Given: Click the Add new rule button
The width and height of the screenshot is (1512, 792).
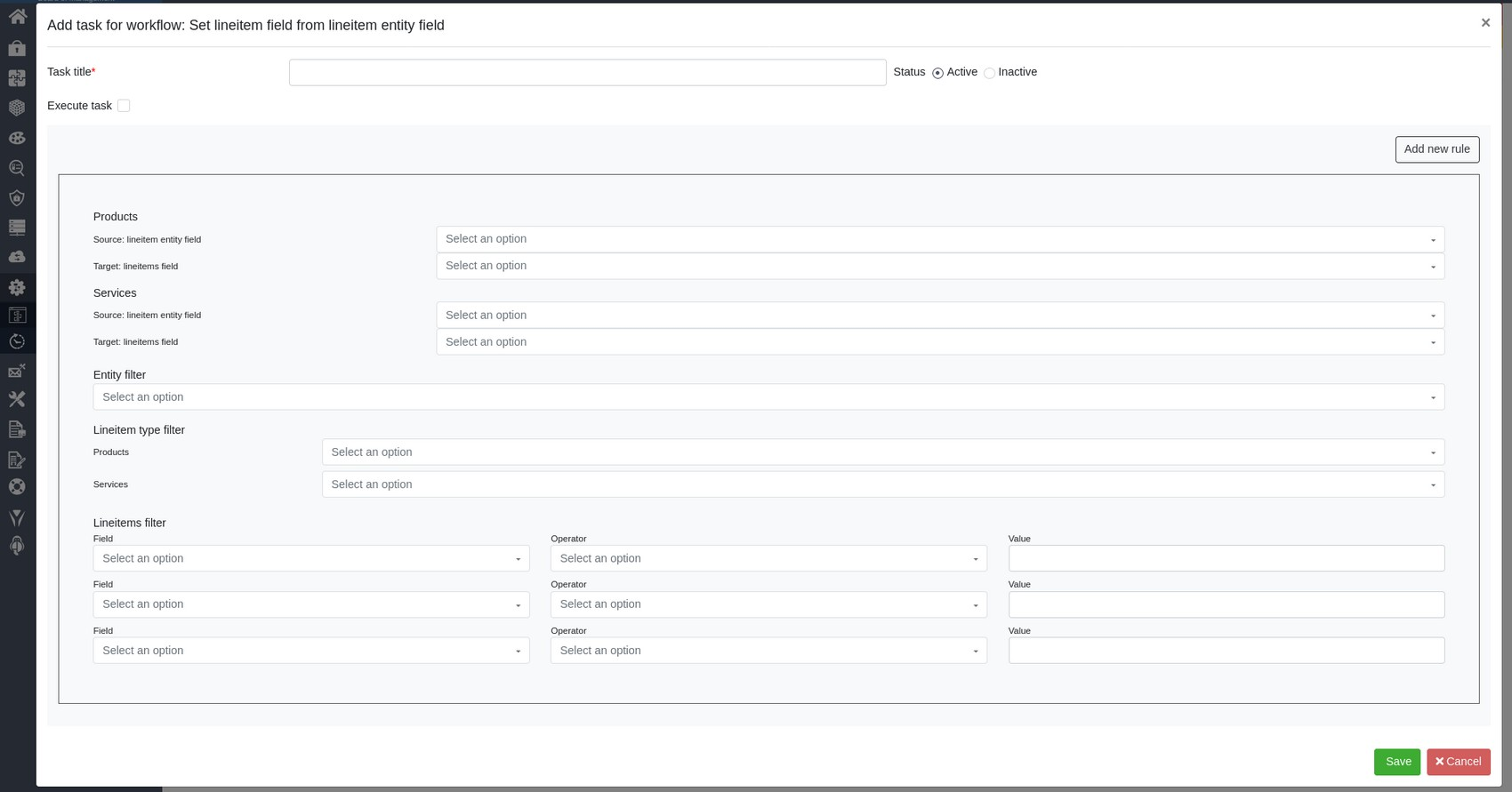Looking at the screenshot, I should click(x=1436, y=149).
